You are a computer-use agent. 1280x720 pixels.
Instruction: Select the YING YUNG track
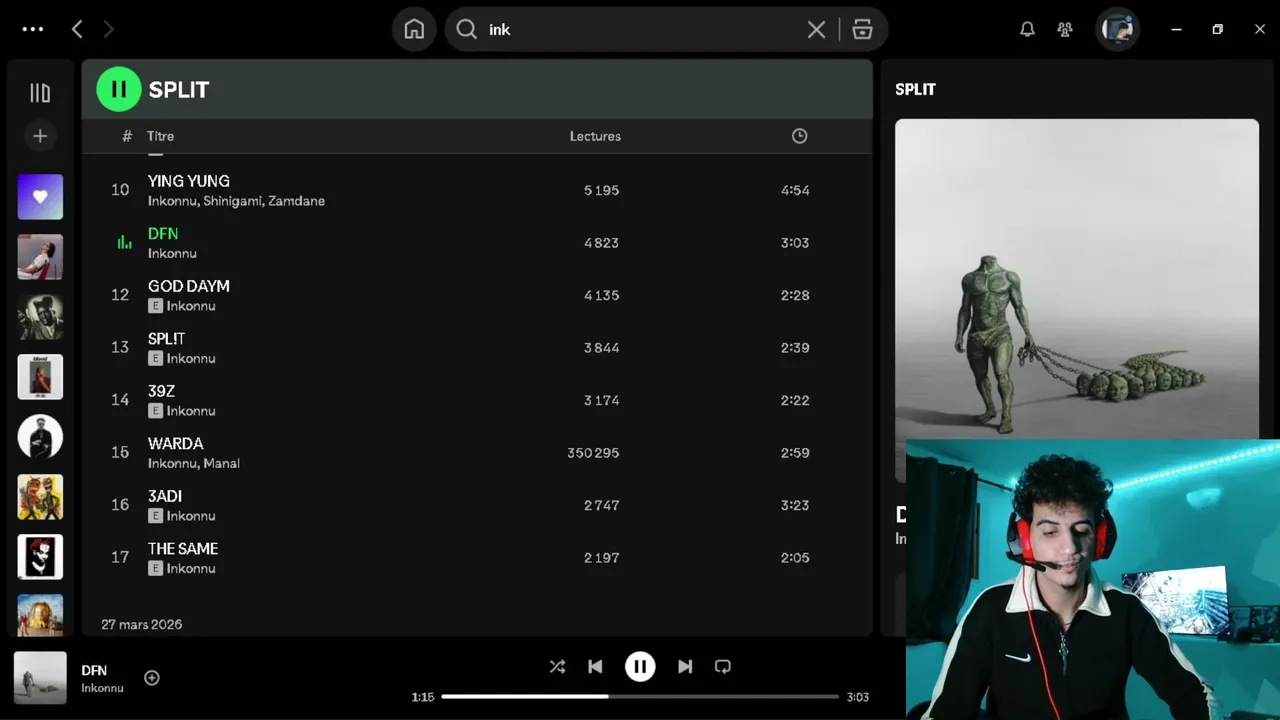click(x=189, y=181)
